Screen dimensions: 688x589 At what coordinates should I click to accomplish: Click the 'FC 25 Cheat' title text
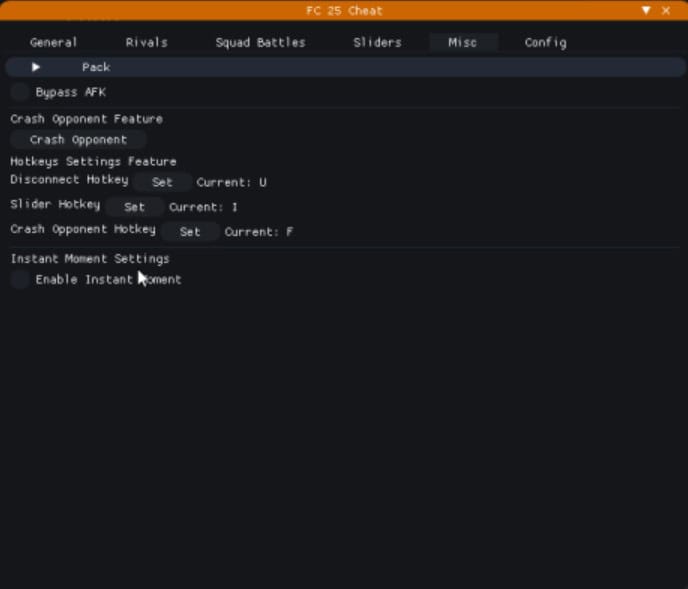tap(344, 11)
